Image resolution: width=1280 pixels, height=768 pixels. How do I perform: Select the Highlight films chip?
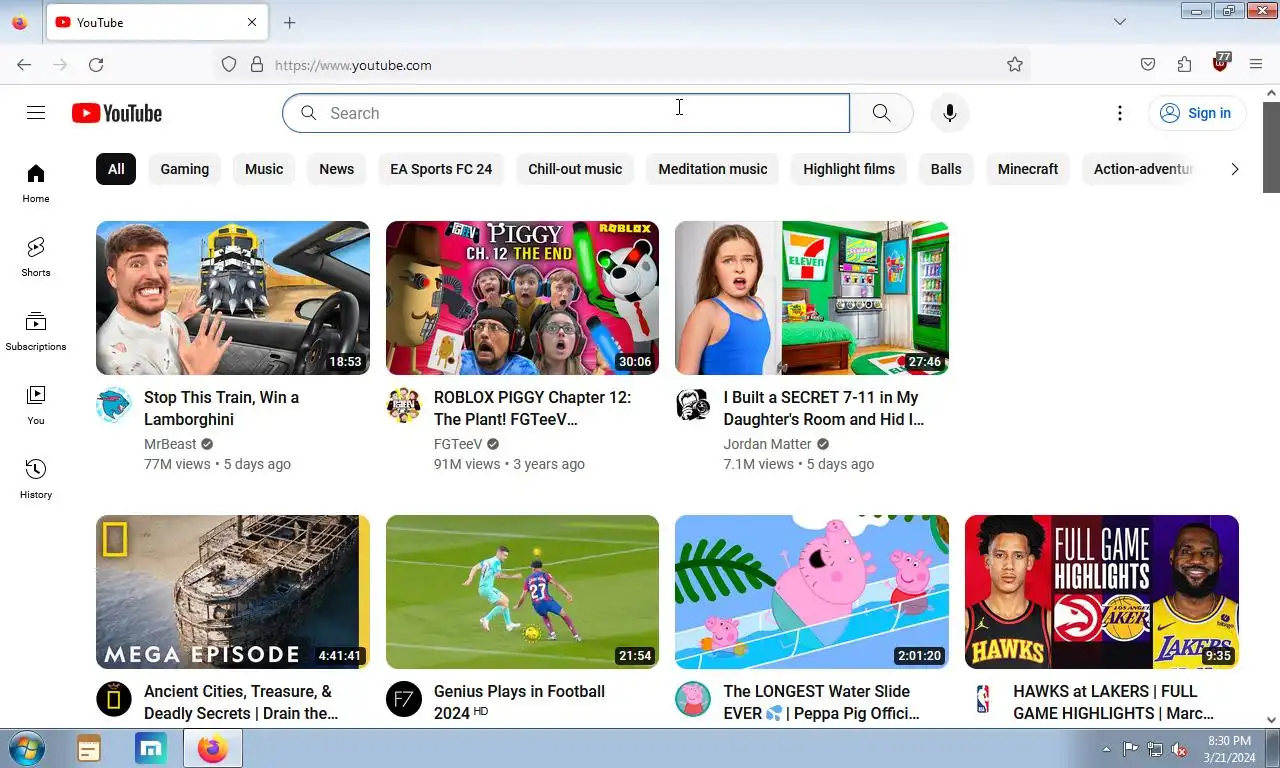click(849, 169)
